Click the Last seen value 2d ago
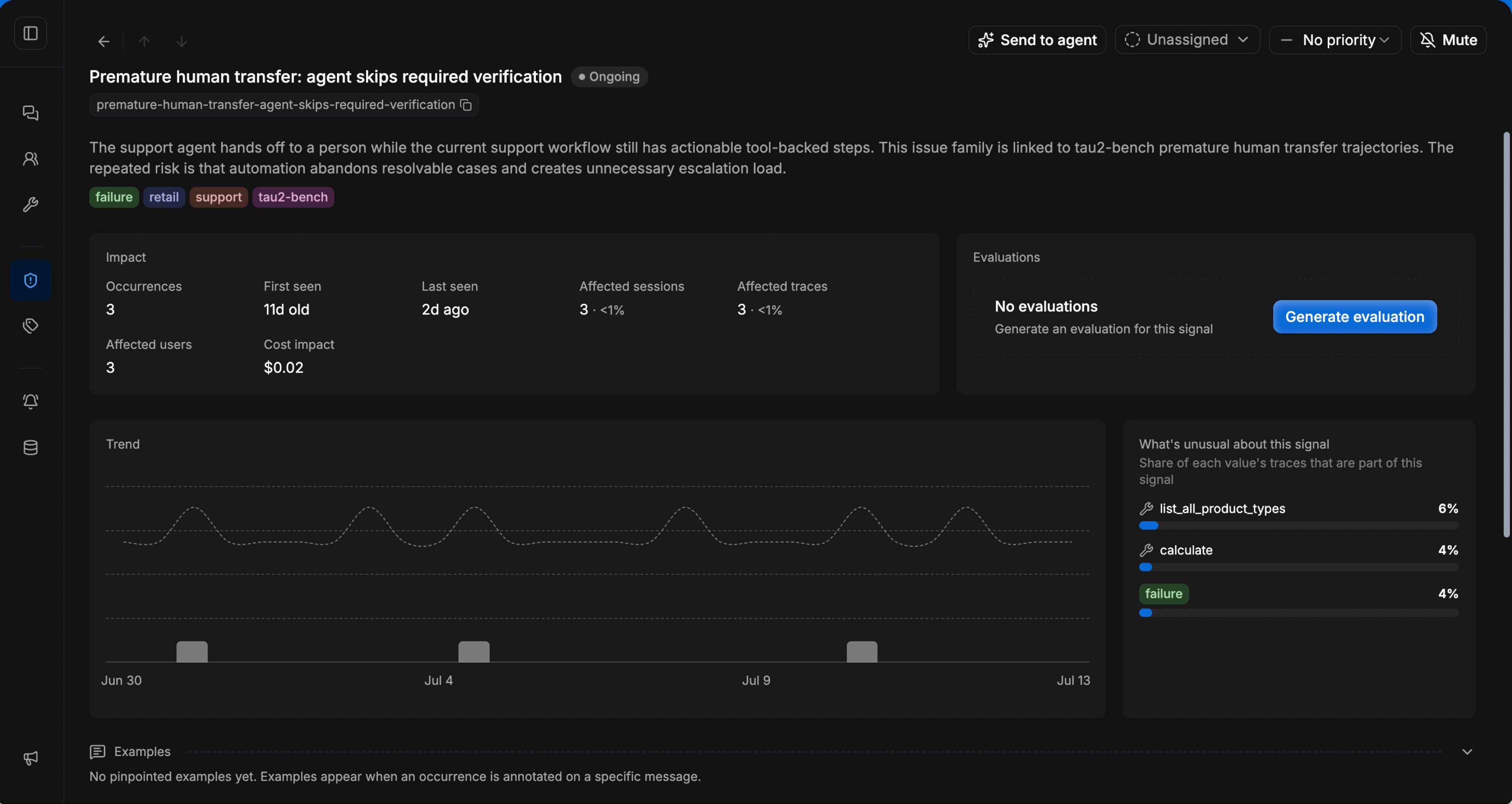Image resolution: width=1512 pixels, height=804 pixels. [x=445, y=310]
